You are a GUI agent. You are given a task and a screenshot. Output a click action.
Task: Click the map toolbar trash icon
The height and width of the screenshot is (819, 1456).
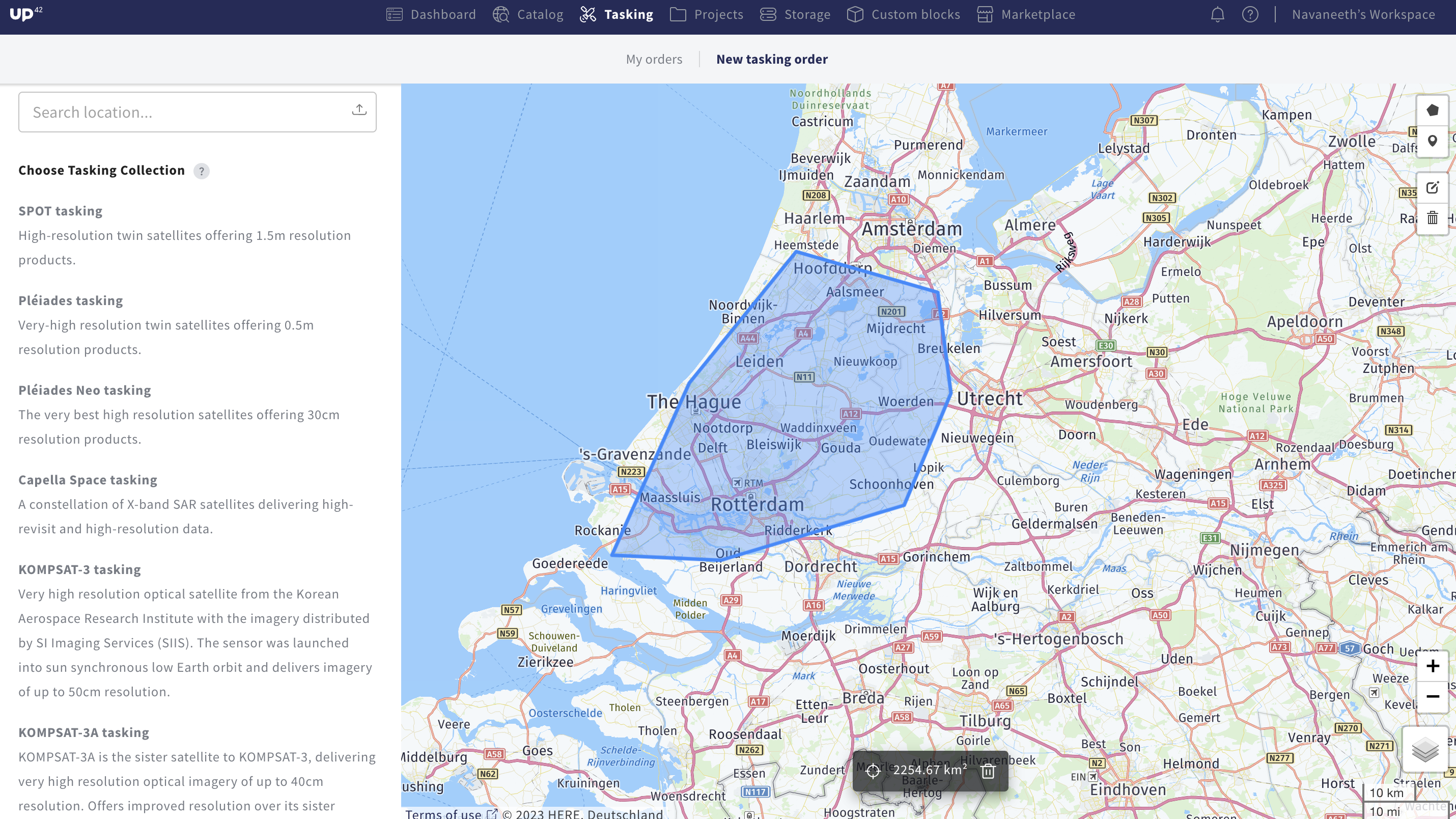point(1432,218)
